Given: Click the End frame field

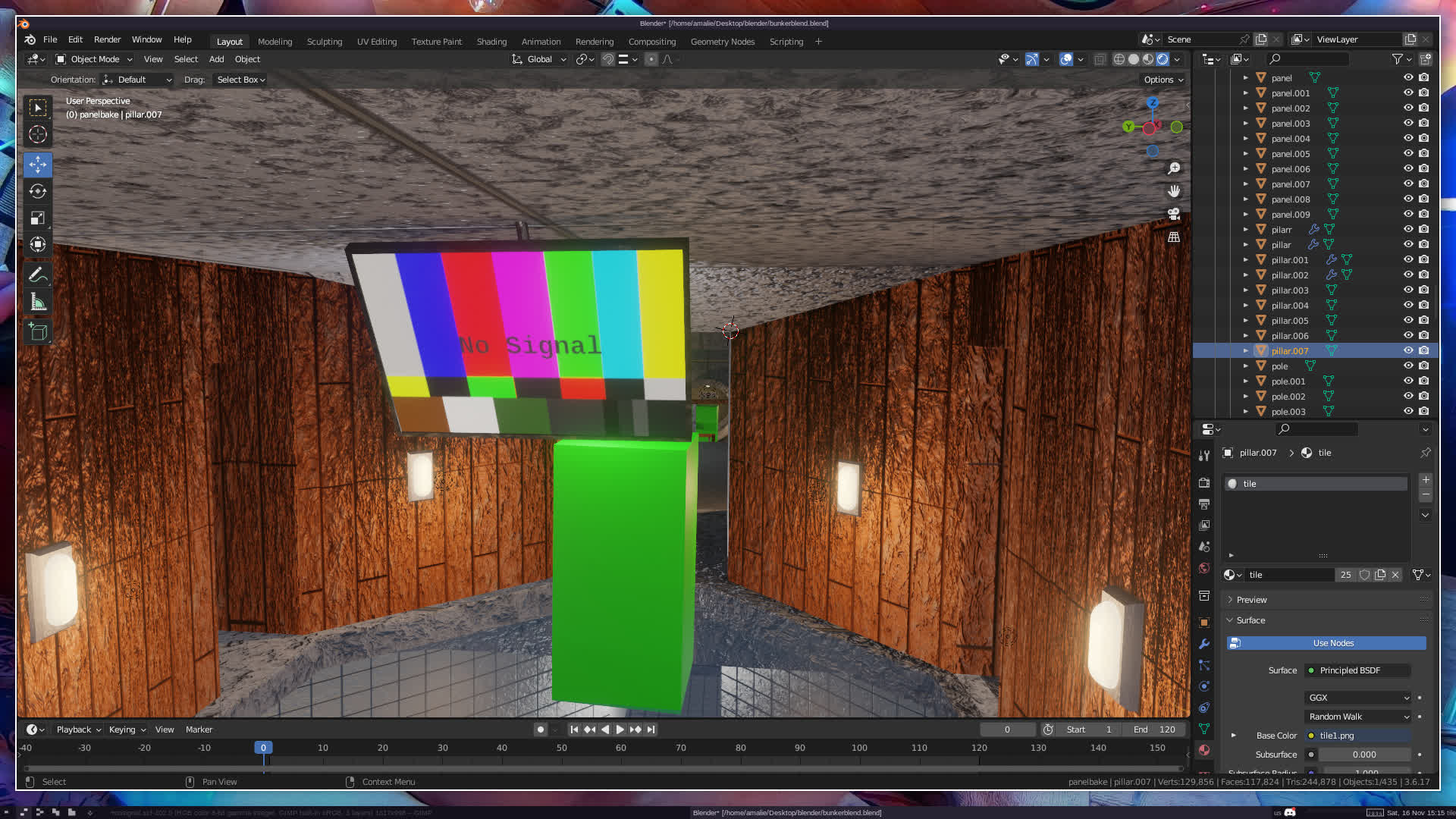Looking at the screenshot, I should 1155,730.
